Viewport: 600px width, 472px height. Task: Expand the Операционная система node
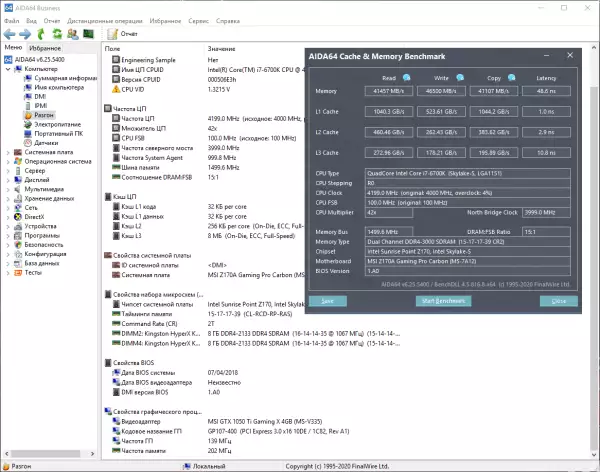pyautogui.click(x=8, y=162)
